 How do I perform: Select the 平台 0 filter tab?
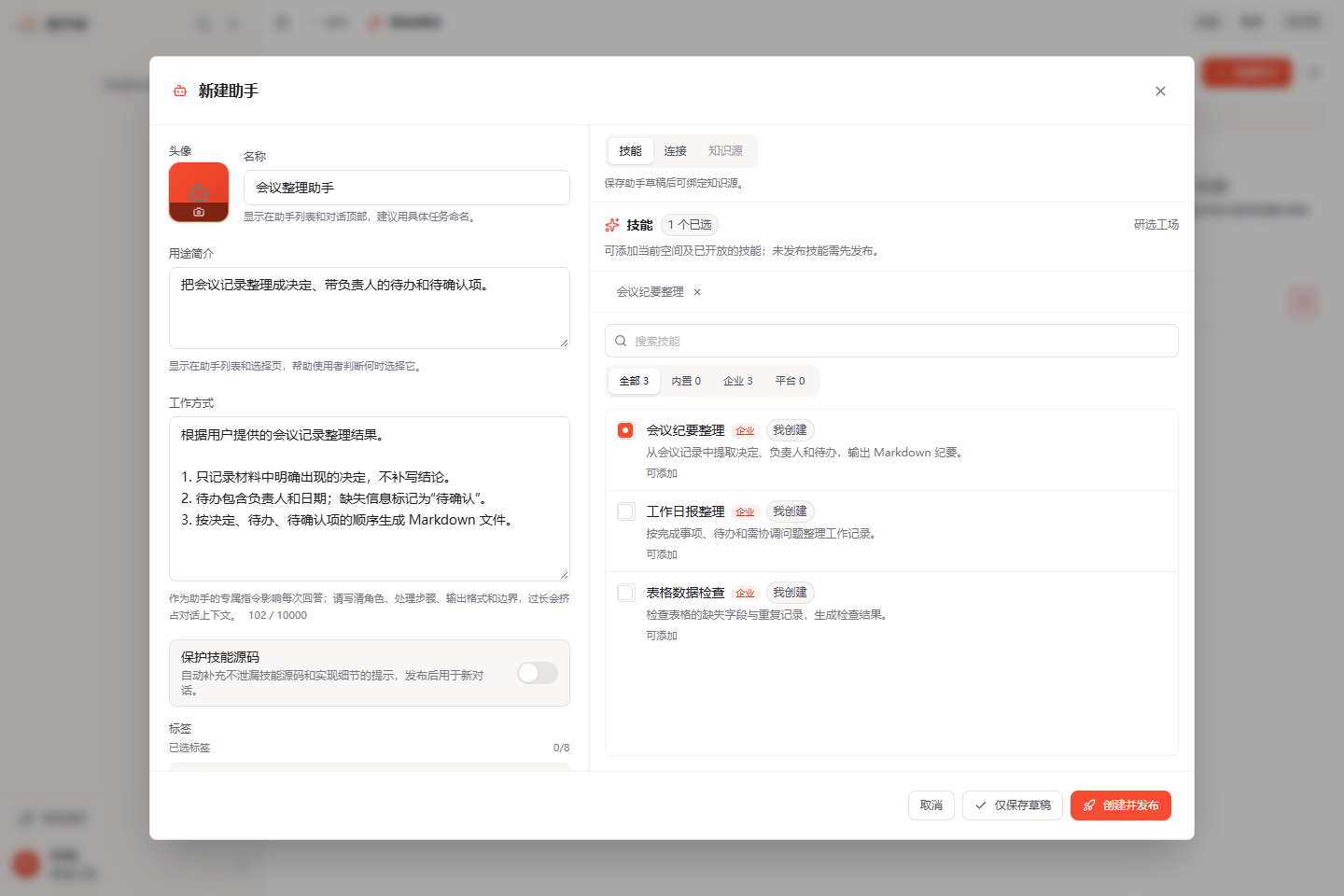click(791, 381)
